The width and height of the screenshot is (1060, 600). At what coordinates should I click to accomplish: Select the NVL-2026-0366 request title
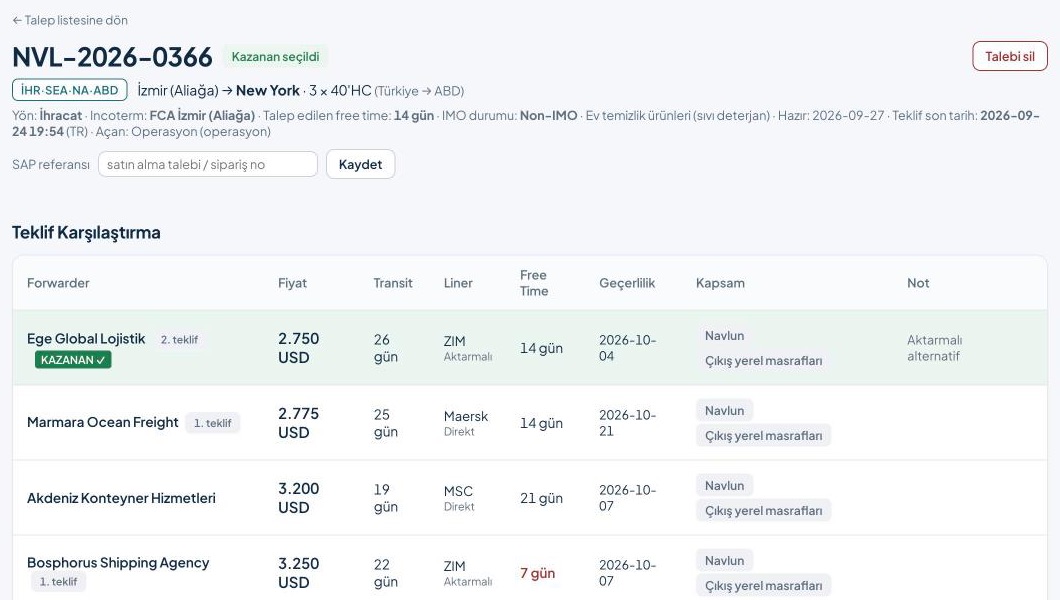(112, 57)
